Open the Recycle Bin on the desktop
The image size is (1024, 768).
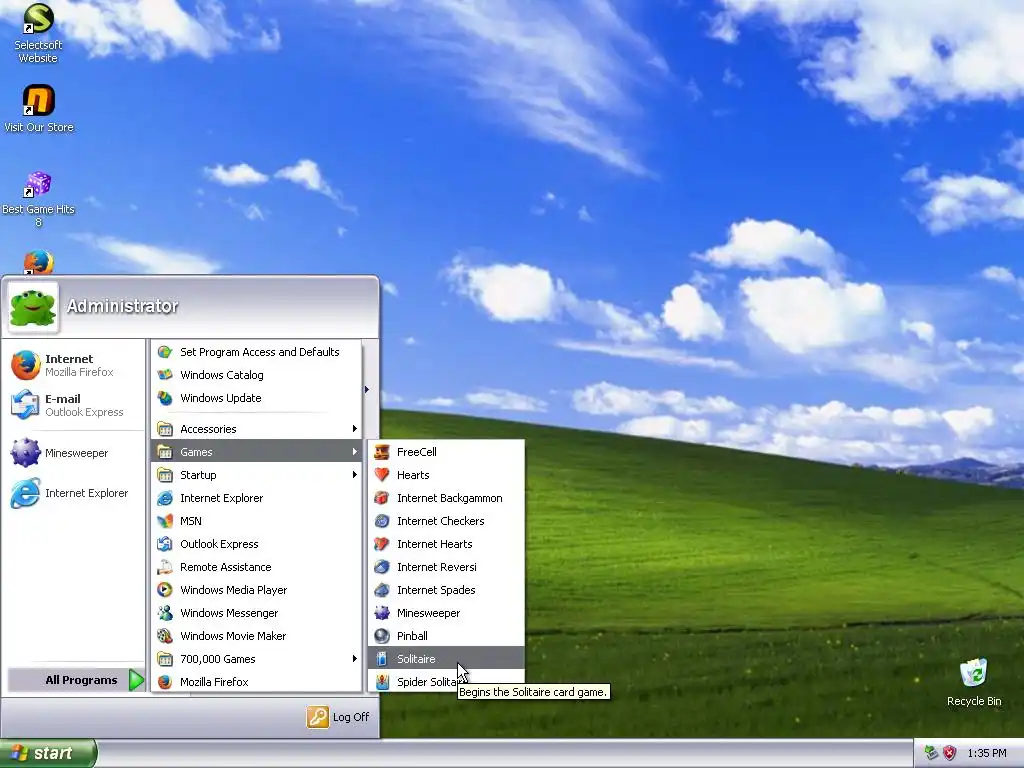pyautogui.click(x=974, y=682)
